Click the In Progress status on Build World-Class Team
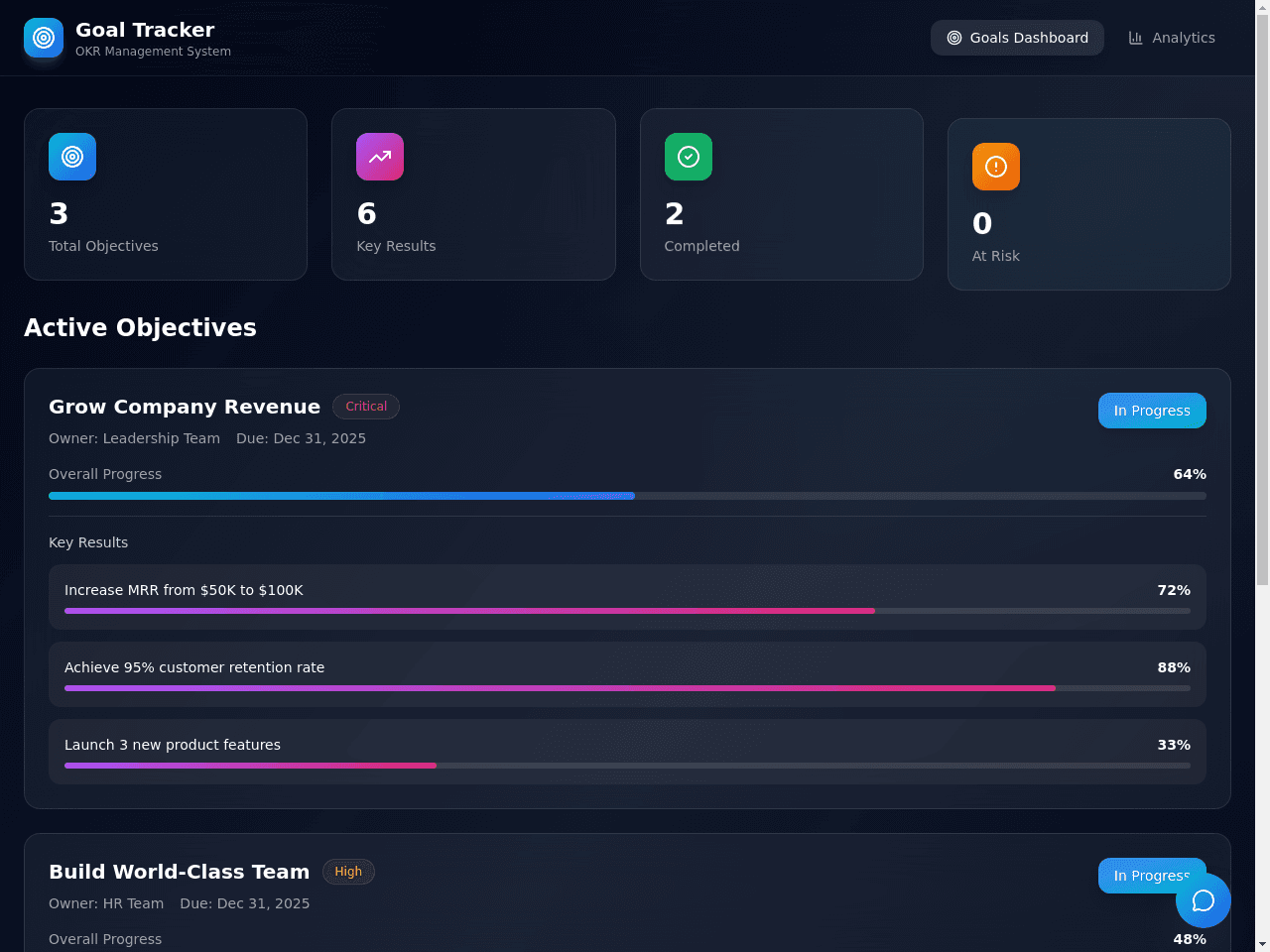 click(x=1152, y=876)
